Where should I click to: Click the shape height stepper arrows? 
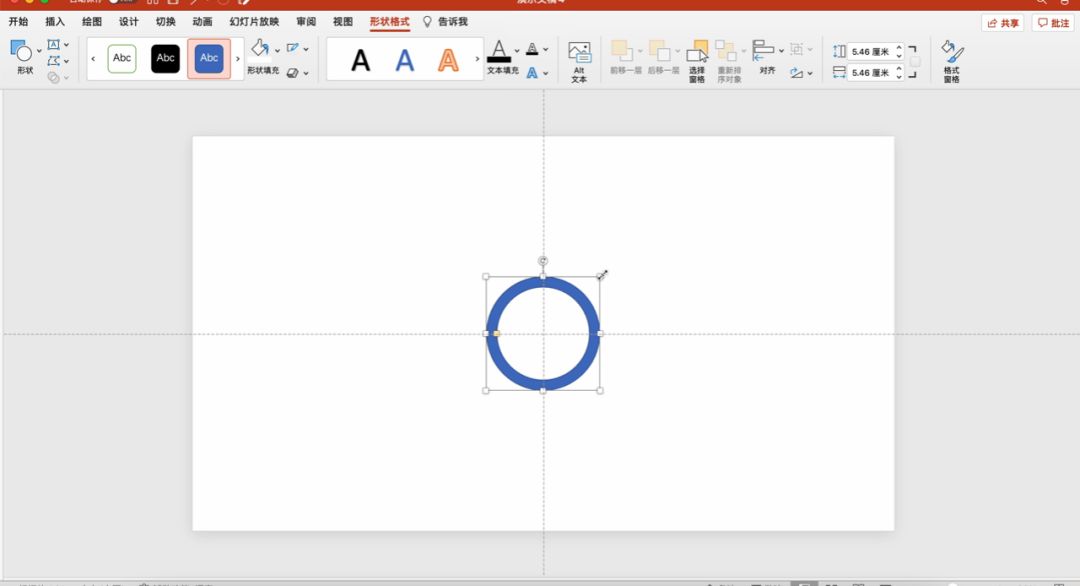pos(899,52)
